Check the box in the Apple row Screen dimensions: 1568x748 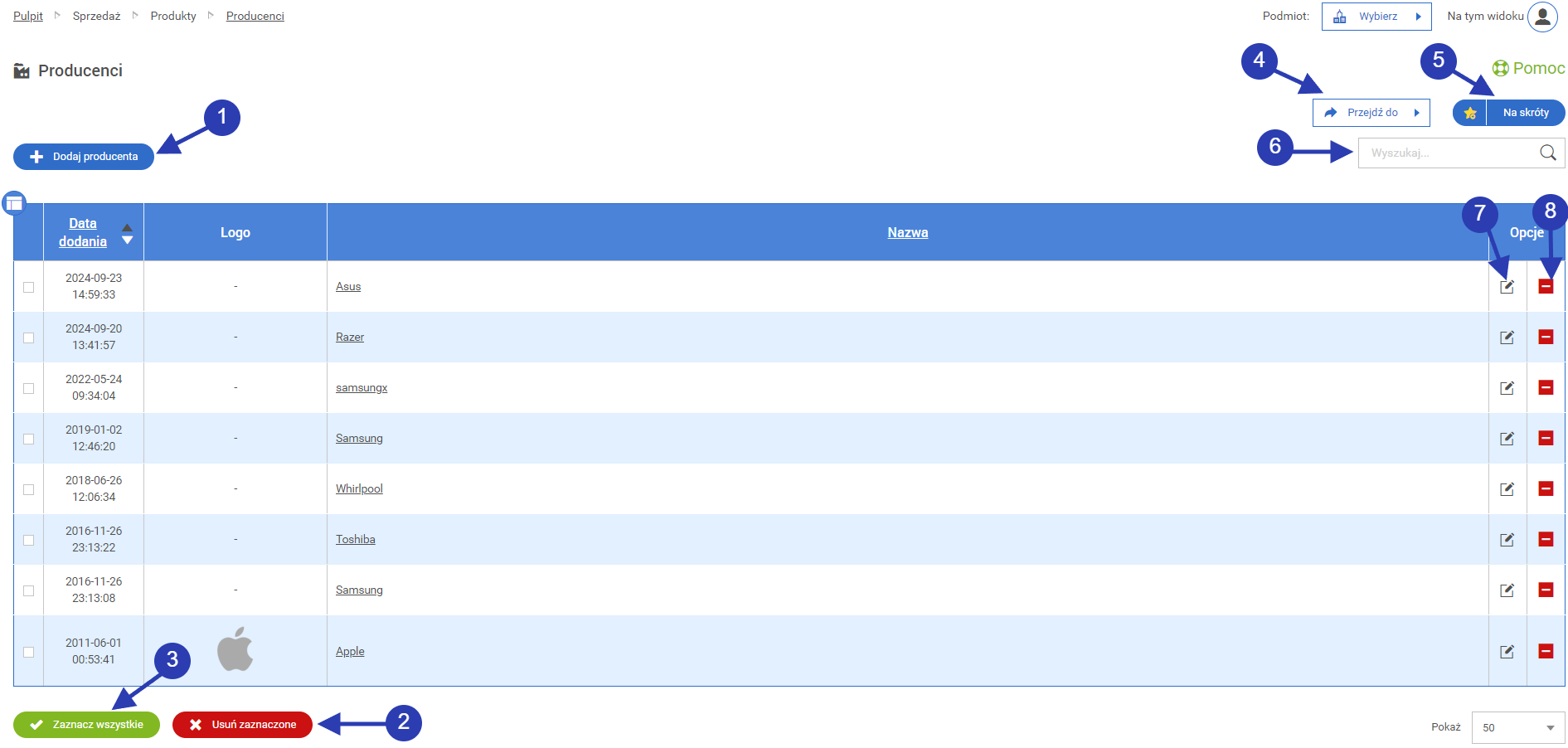tap(29, 652)
